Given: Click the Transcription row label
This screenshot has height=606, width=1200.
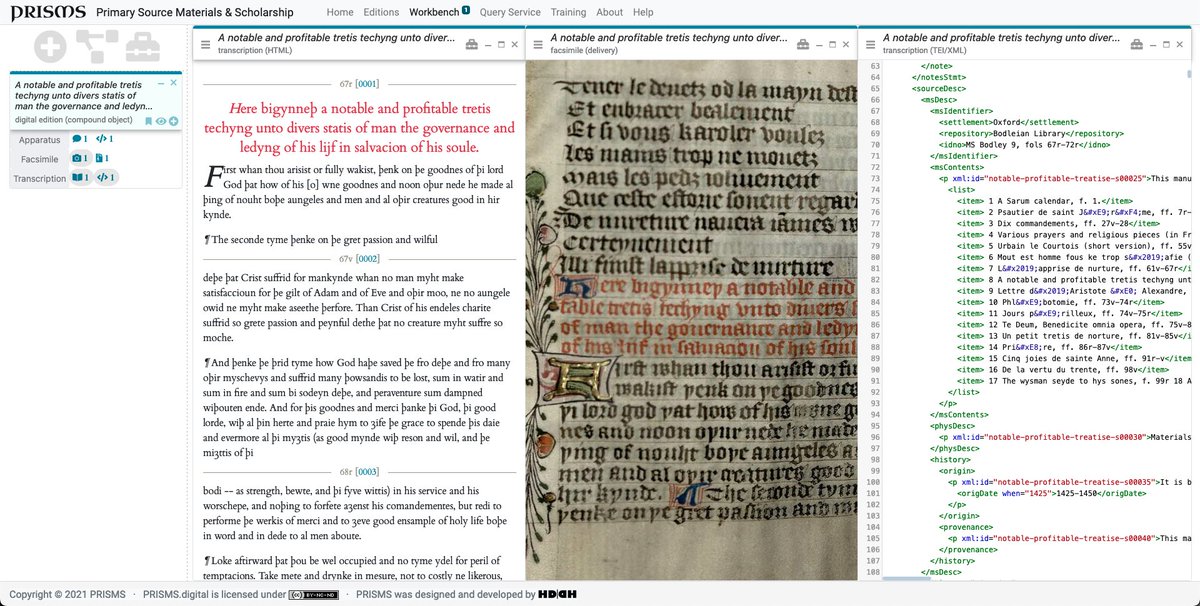Looking at the screenshot, I should coord(39,178).
